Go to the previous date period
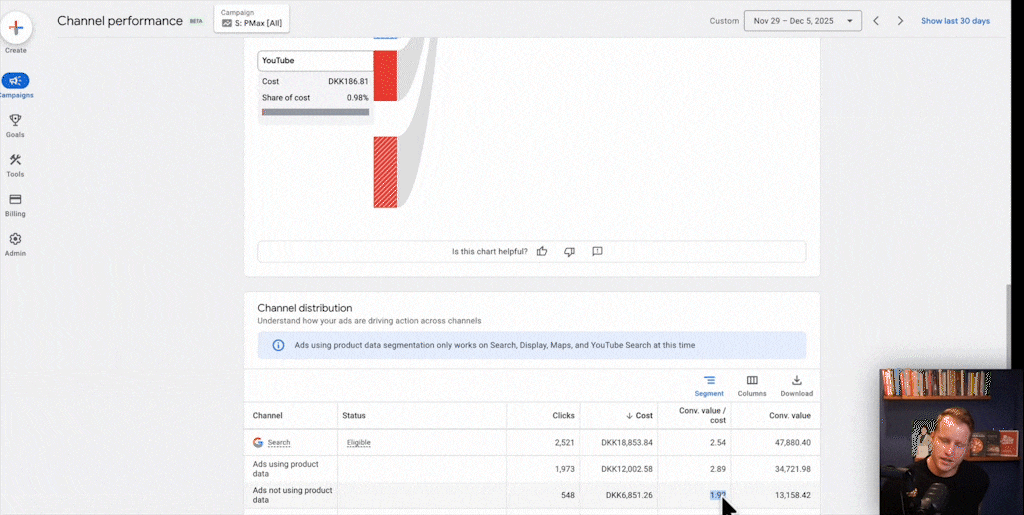The image size is (1024, 515). (x=876, y=20)
